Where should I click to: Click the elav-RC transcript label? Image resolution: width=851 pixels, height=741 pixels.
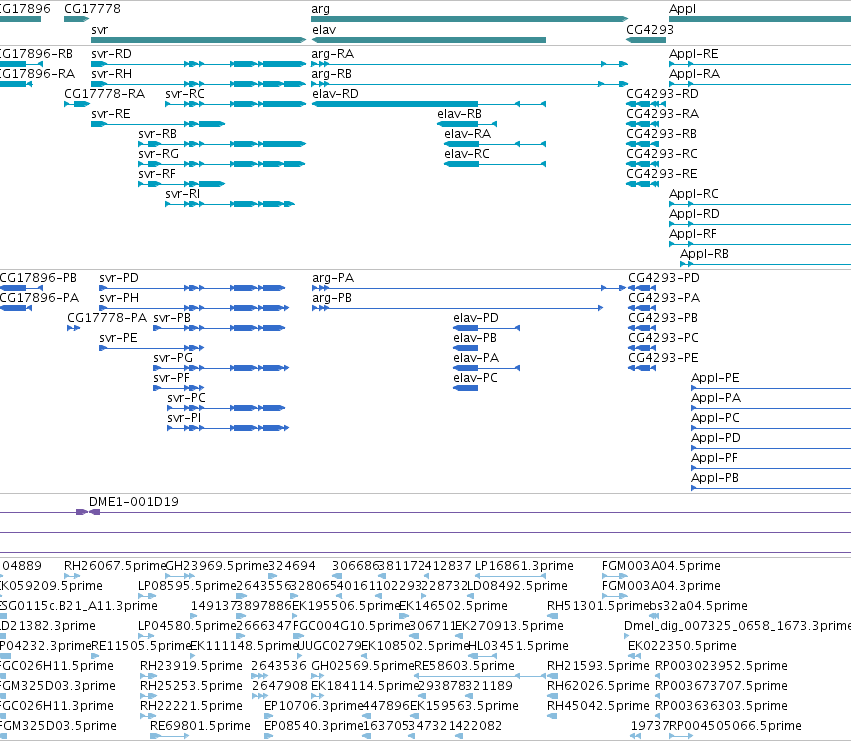467,154
